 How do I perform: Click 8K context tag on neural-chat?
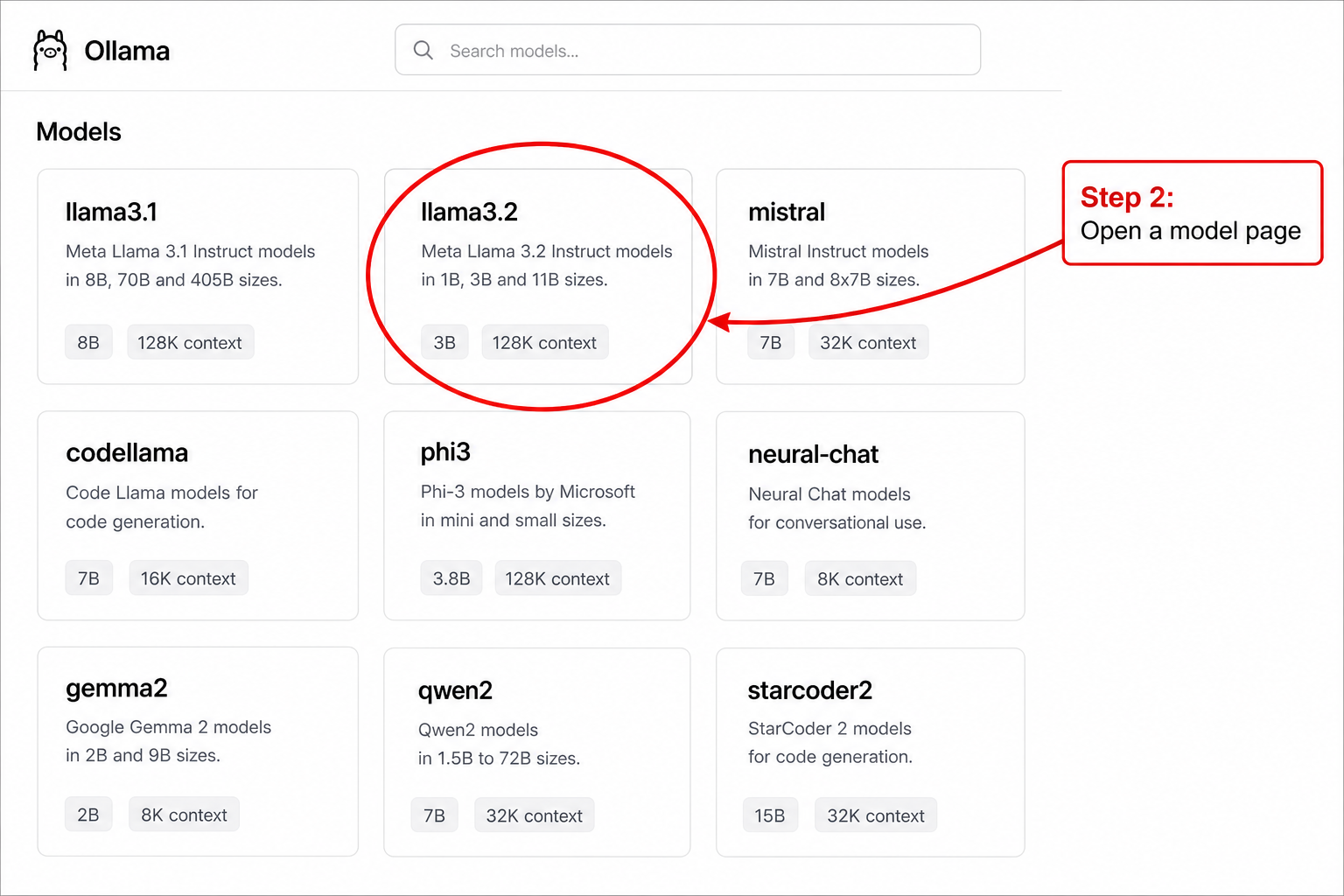pyautogui.click(x=860, y=578)
